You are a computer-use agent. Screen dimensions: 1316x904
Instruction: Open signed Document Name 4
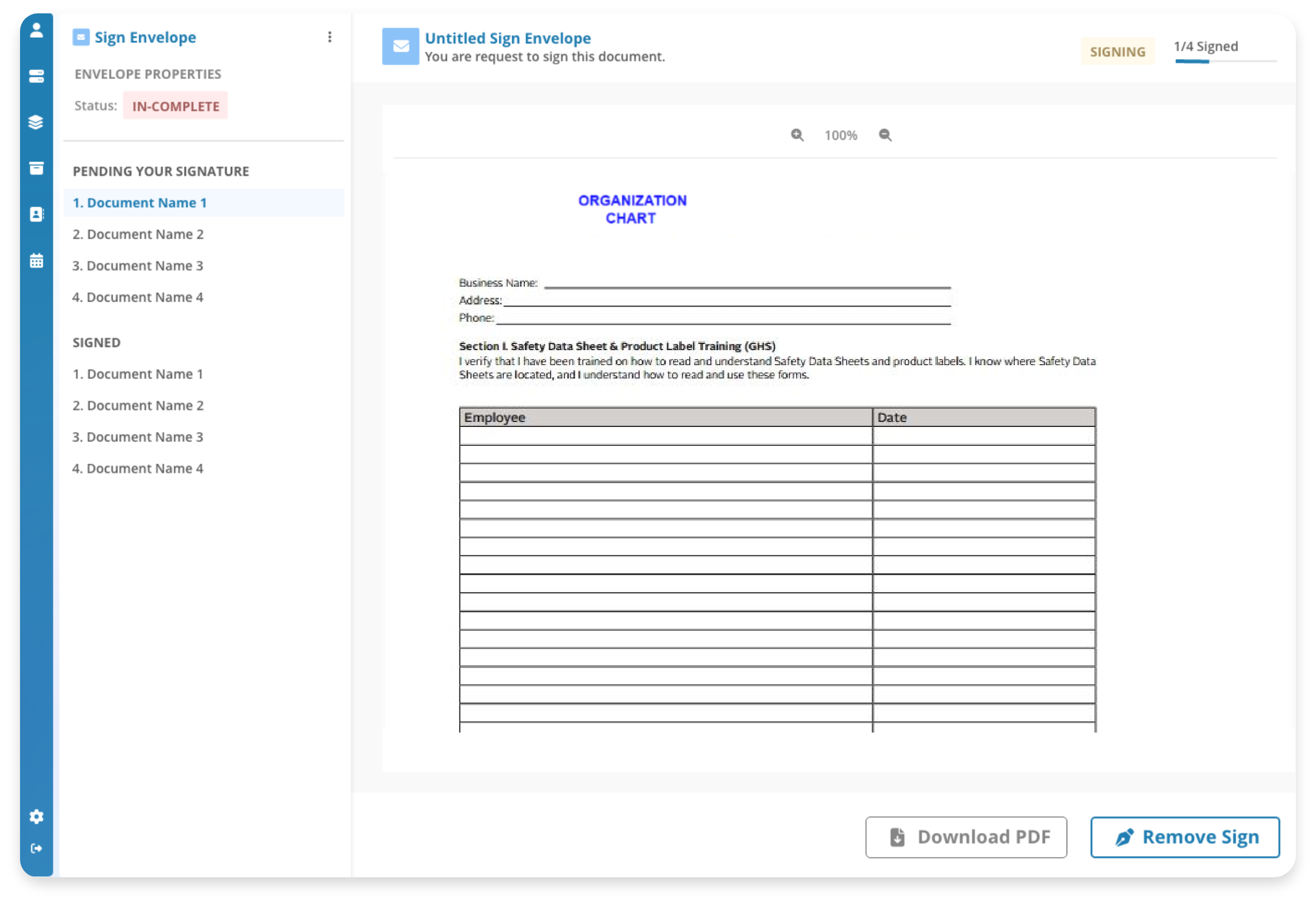(138, 469)
